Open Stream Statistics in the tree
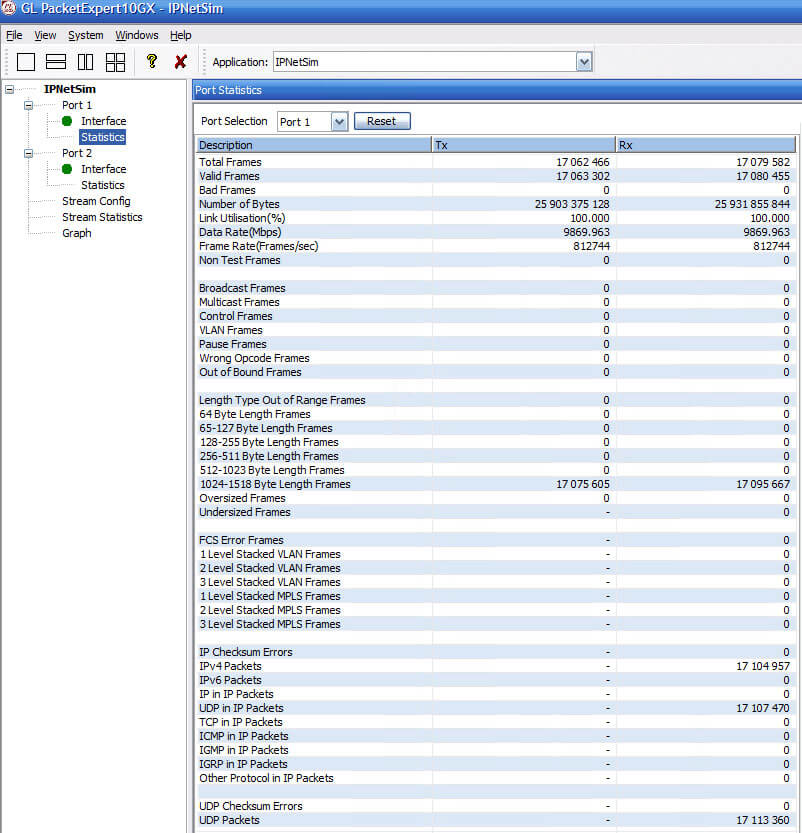802x833 pixels. pyautogui.click(x=102, y=217)
